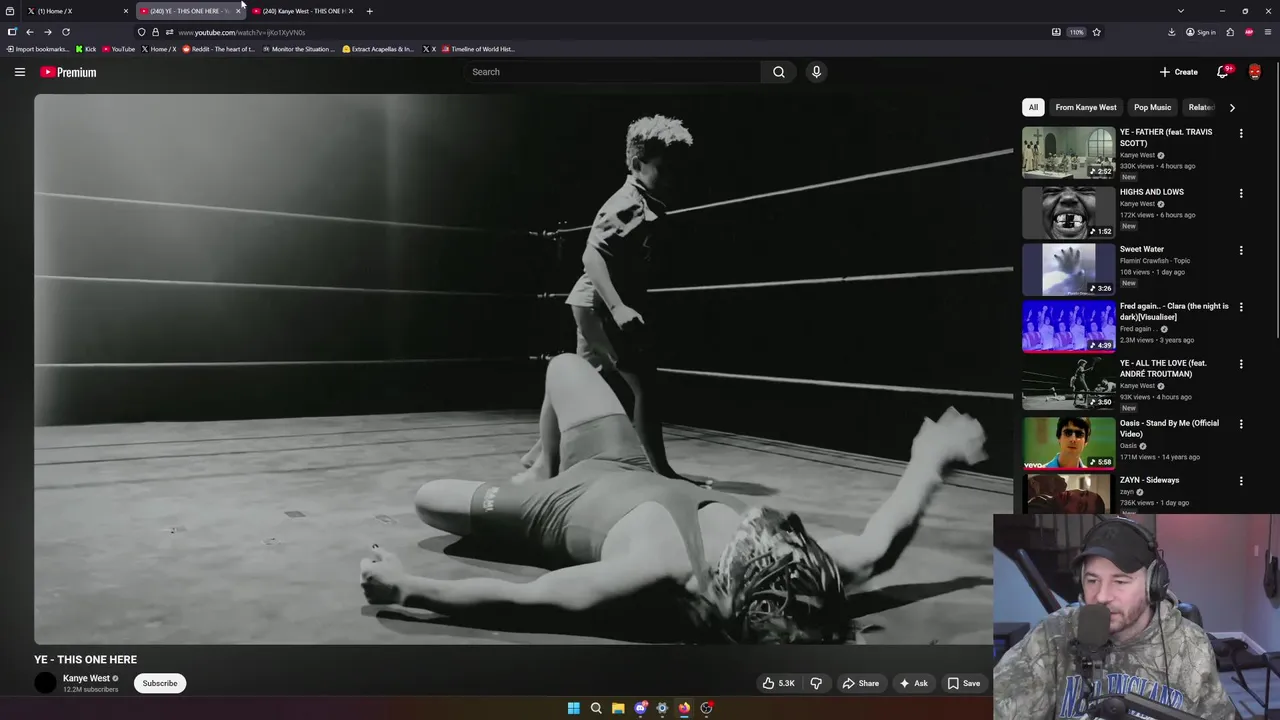
Task: Open the browser downloads panel
Action: 1171,32
